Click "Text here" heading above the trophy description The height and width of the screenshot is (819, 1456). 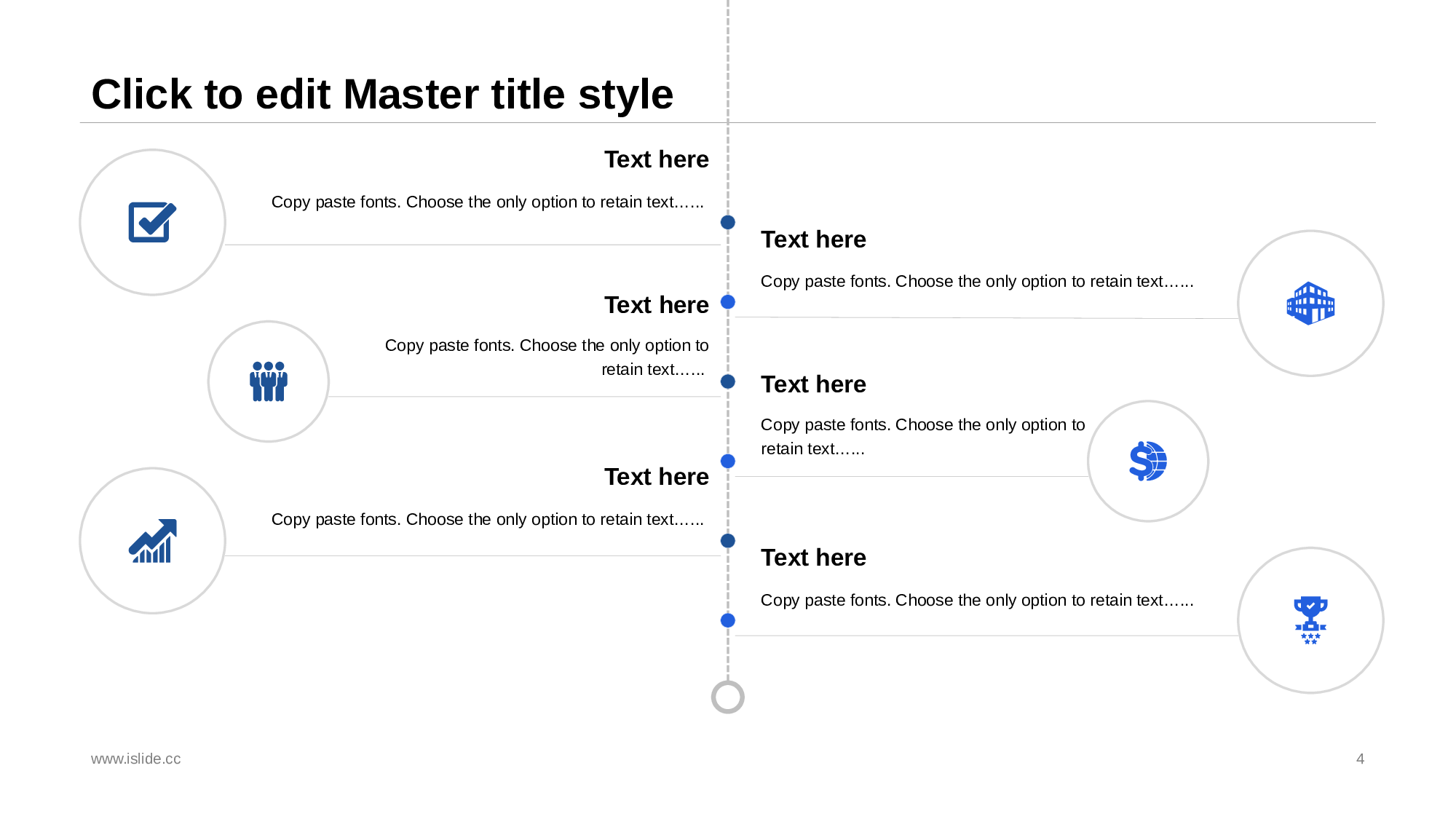(x=813, y=558)
